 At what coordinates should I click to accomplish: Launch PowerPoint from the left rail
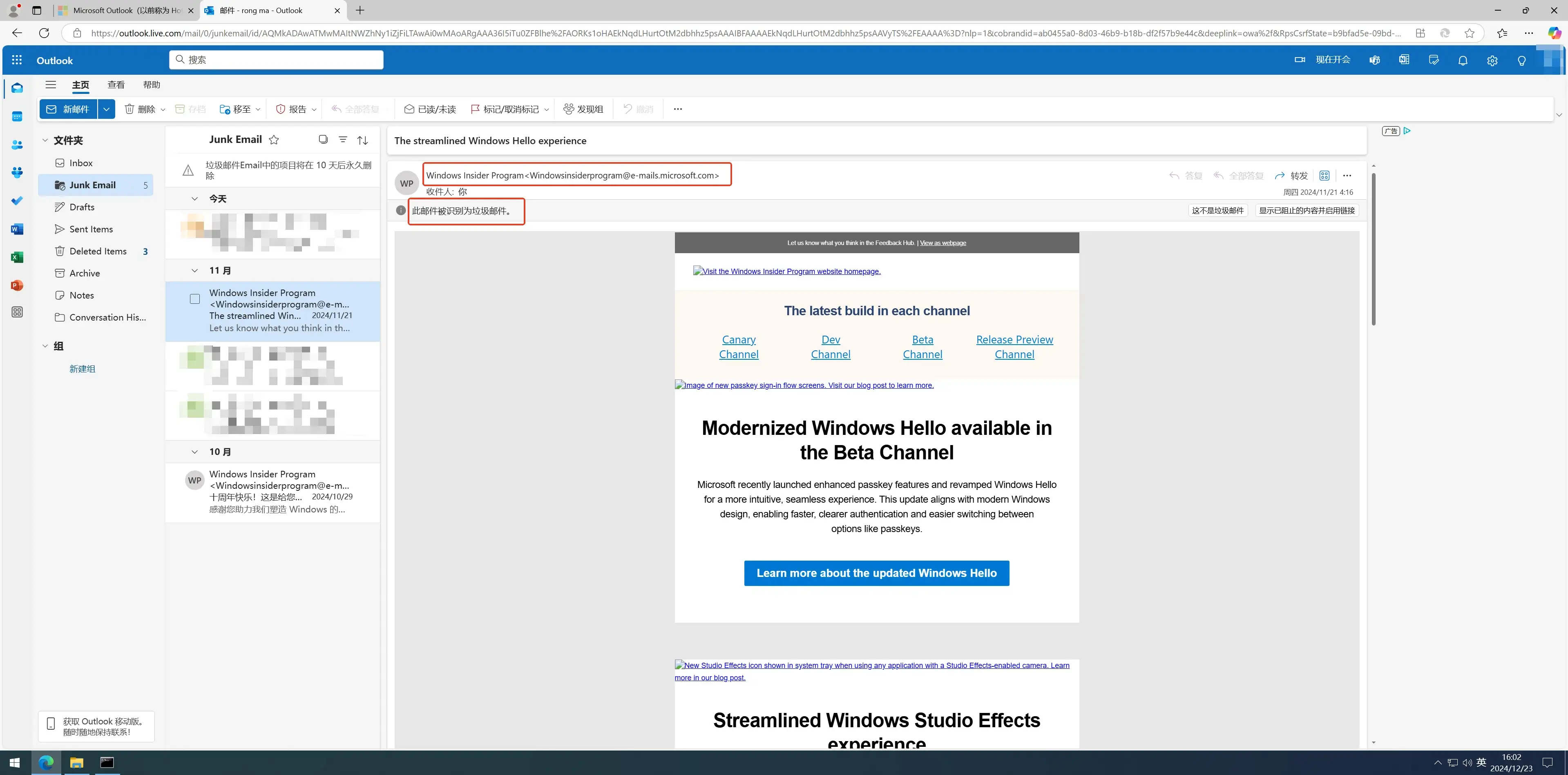pos(17,285)
